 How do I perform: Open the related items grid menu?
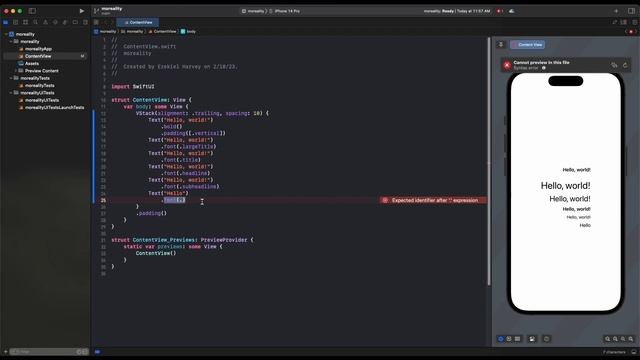(96, 22)
